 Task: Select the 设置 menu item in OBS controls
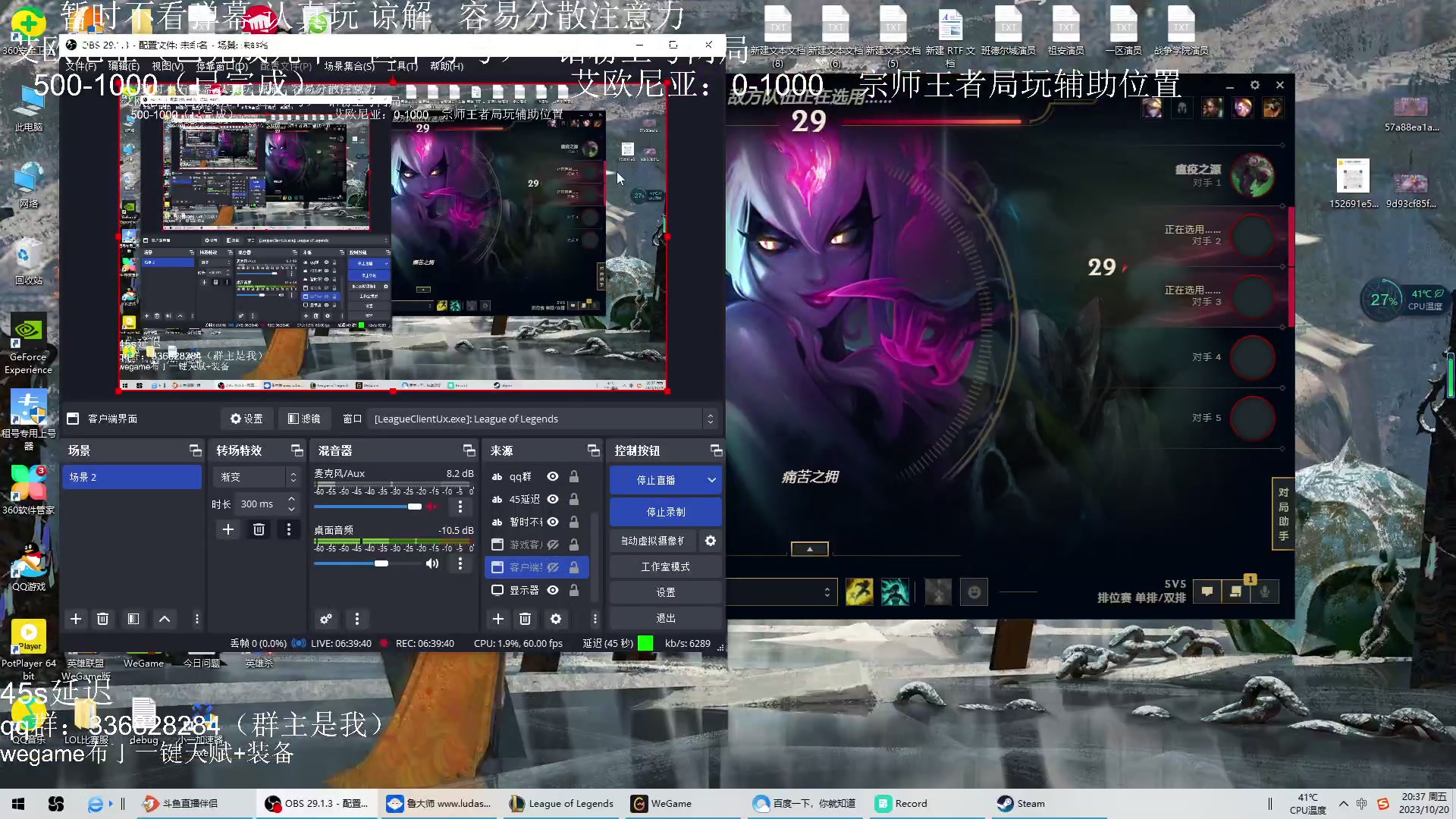click(666, 592)
